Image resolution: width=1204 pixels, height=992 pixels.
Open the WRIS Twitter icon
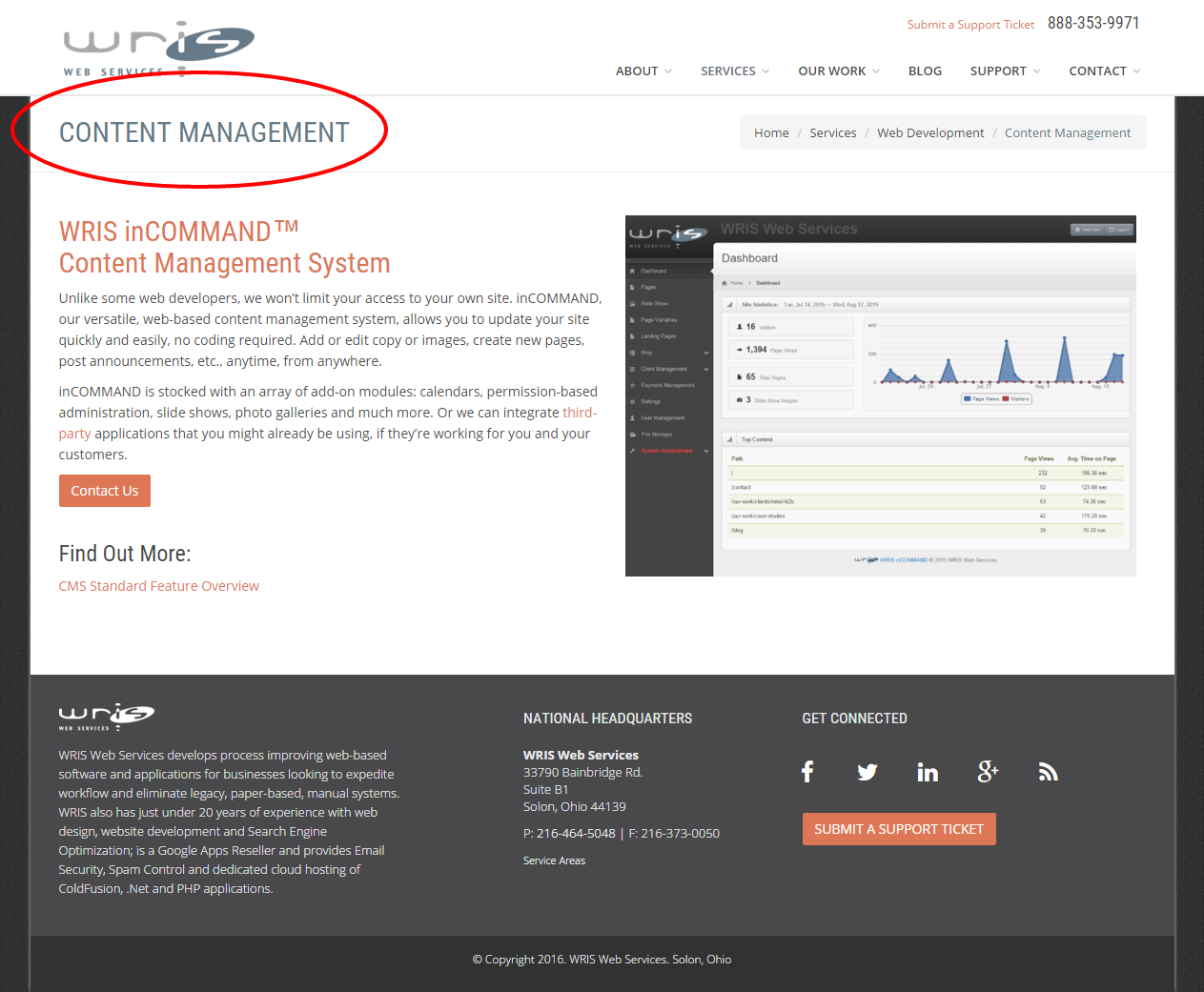point(867,772)
